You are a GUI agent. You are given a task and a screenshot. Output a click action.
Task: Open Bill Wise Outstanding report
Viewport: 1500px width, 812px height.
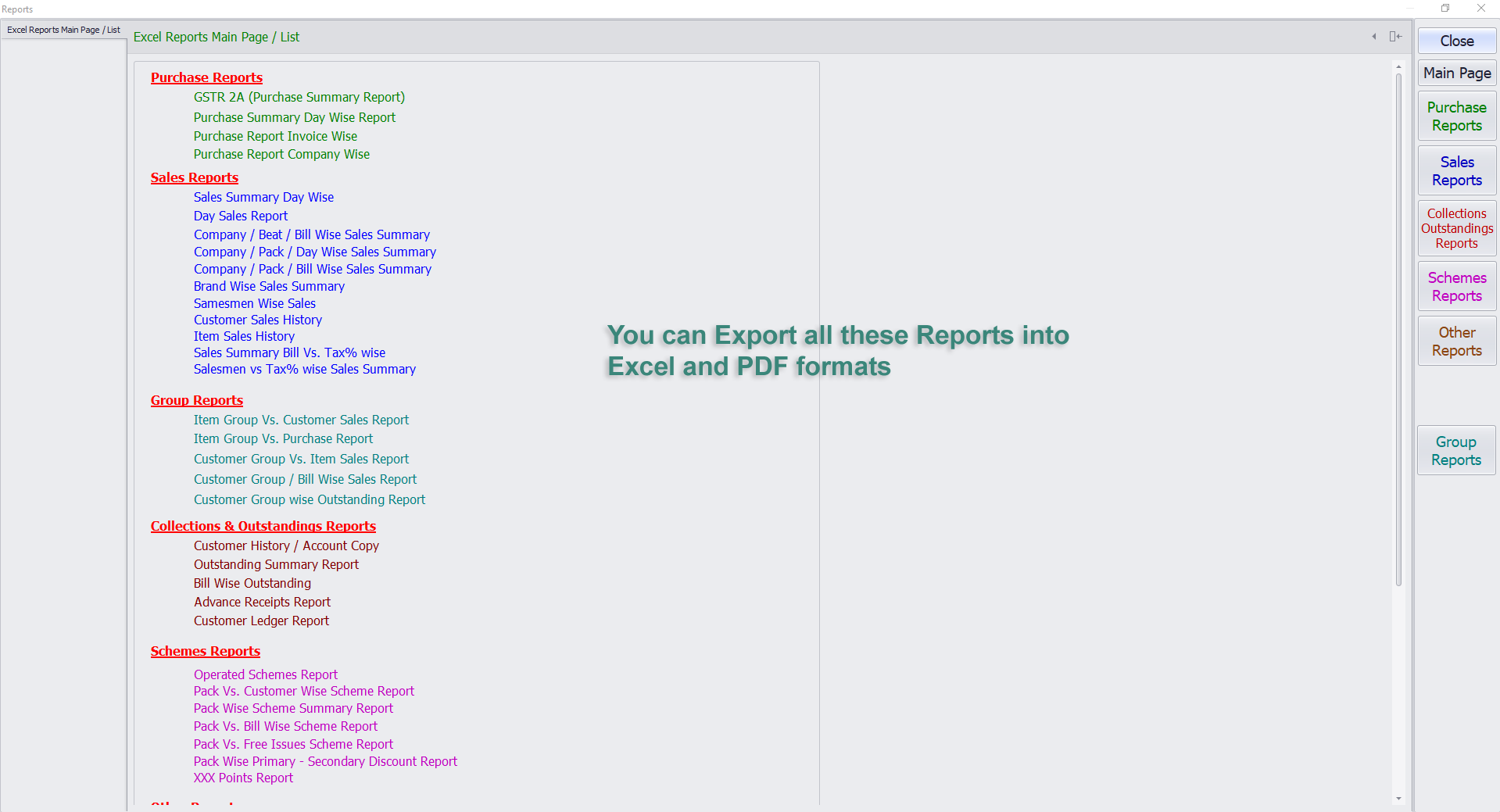[x=252, y=584]
